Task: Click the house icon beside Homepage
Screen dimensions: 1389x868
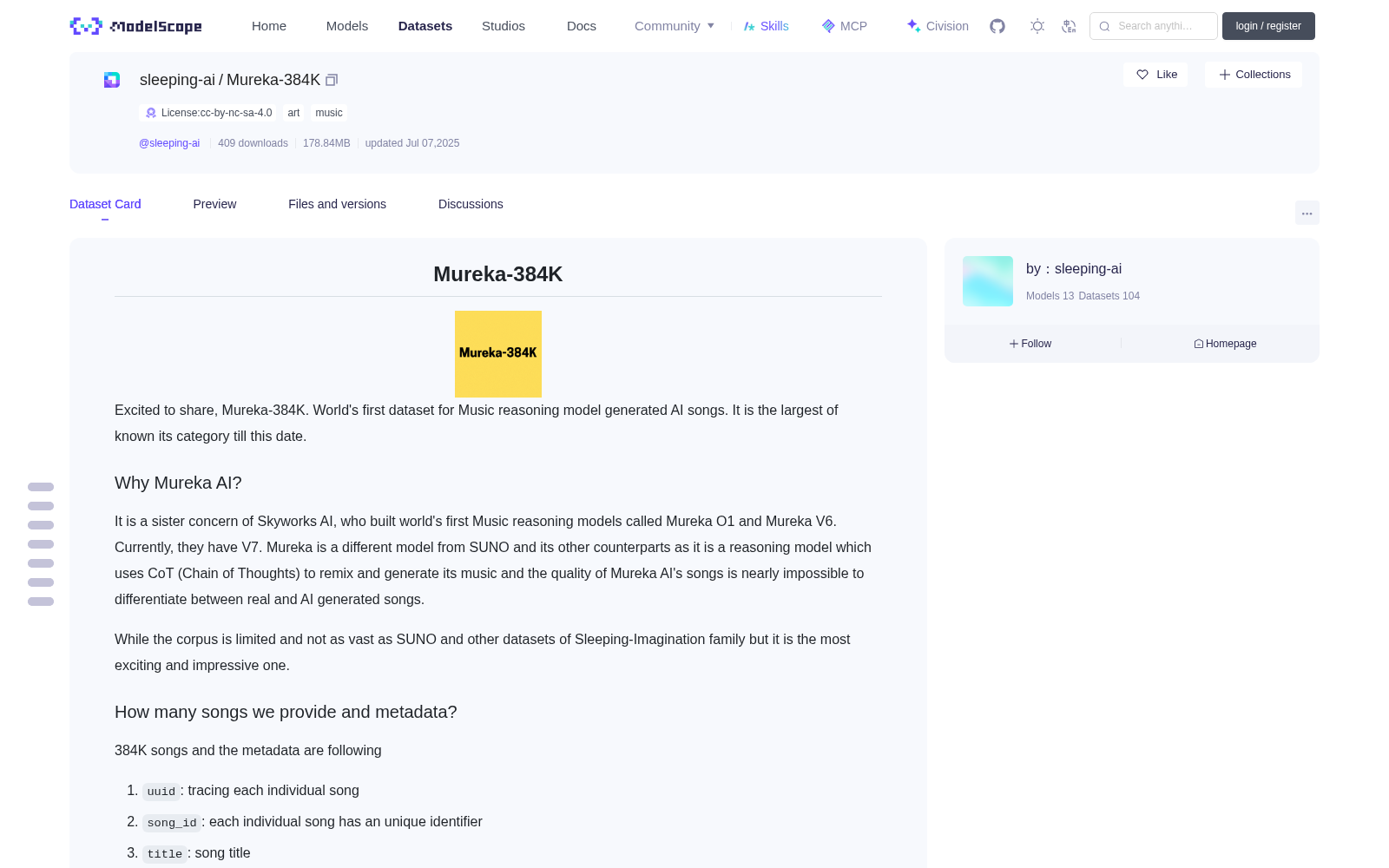Action: [x=1199, y=344]
